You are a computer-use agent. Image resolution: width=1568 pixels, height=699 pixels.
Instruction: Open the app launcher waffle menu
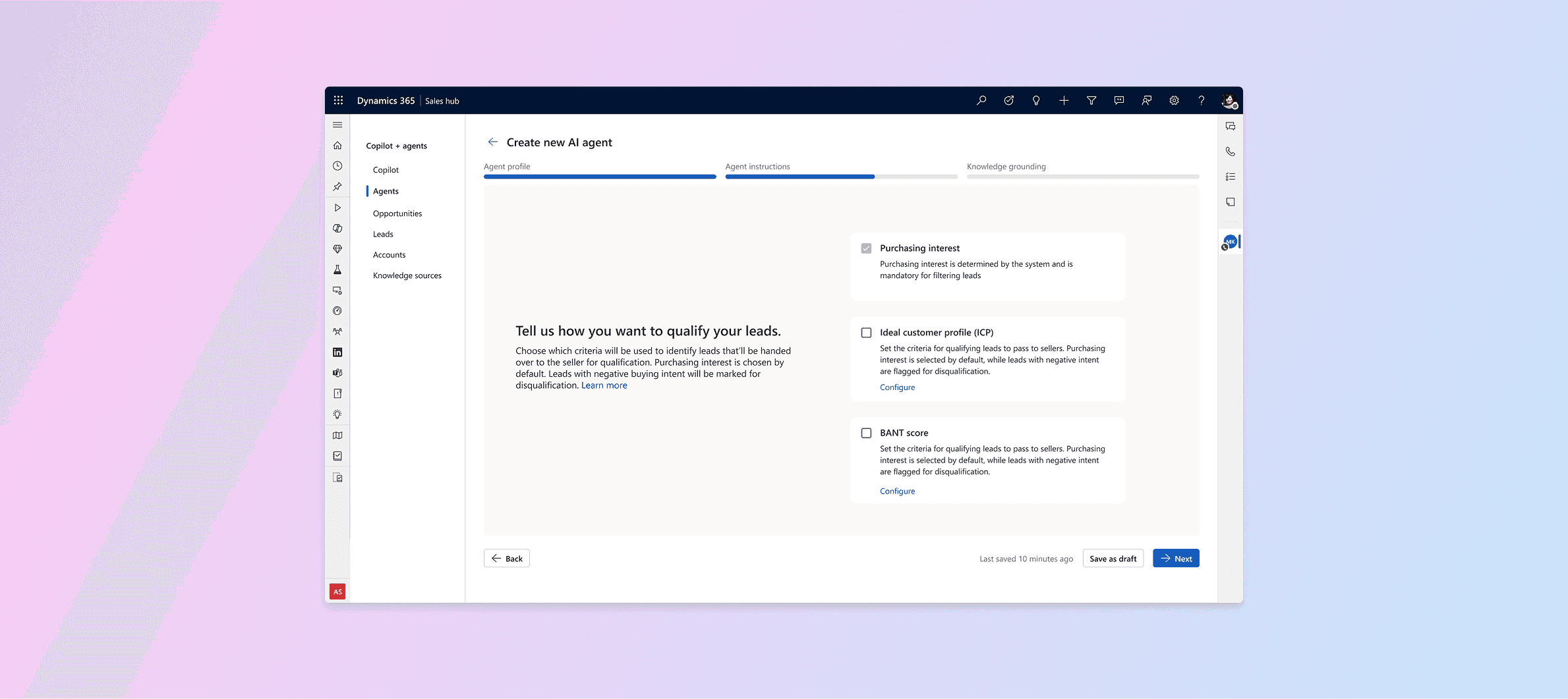[338, 100]
